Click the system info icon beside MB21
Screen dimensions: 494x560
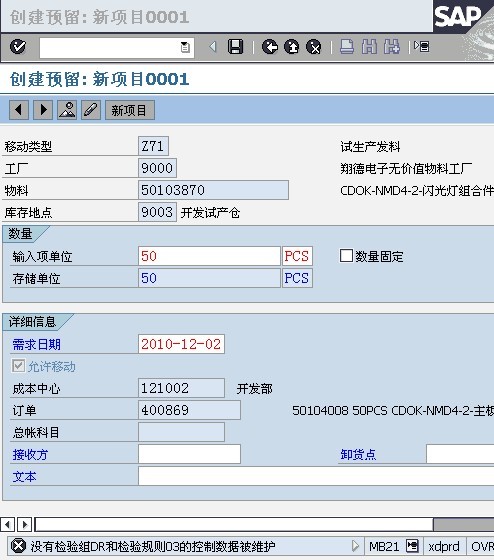coord(412,546)
